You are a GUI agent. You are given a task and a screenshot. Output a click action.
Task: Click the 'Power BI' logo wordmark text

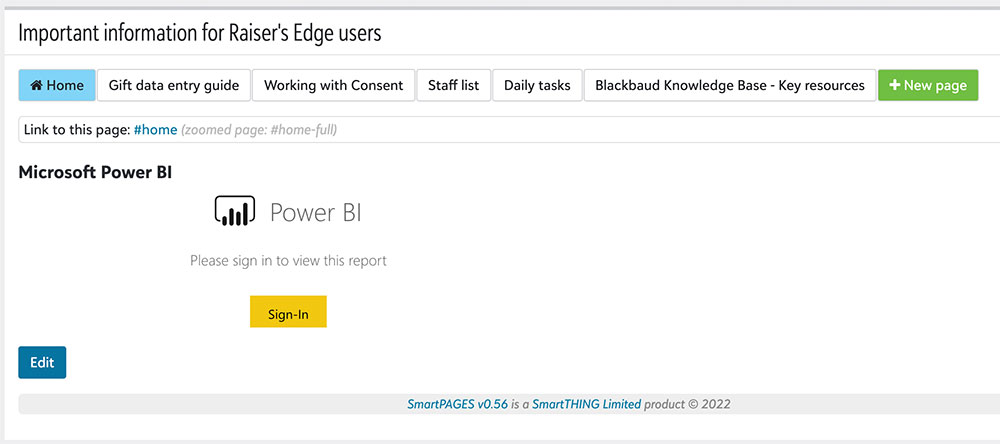[316, 212]
